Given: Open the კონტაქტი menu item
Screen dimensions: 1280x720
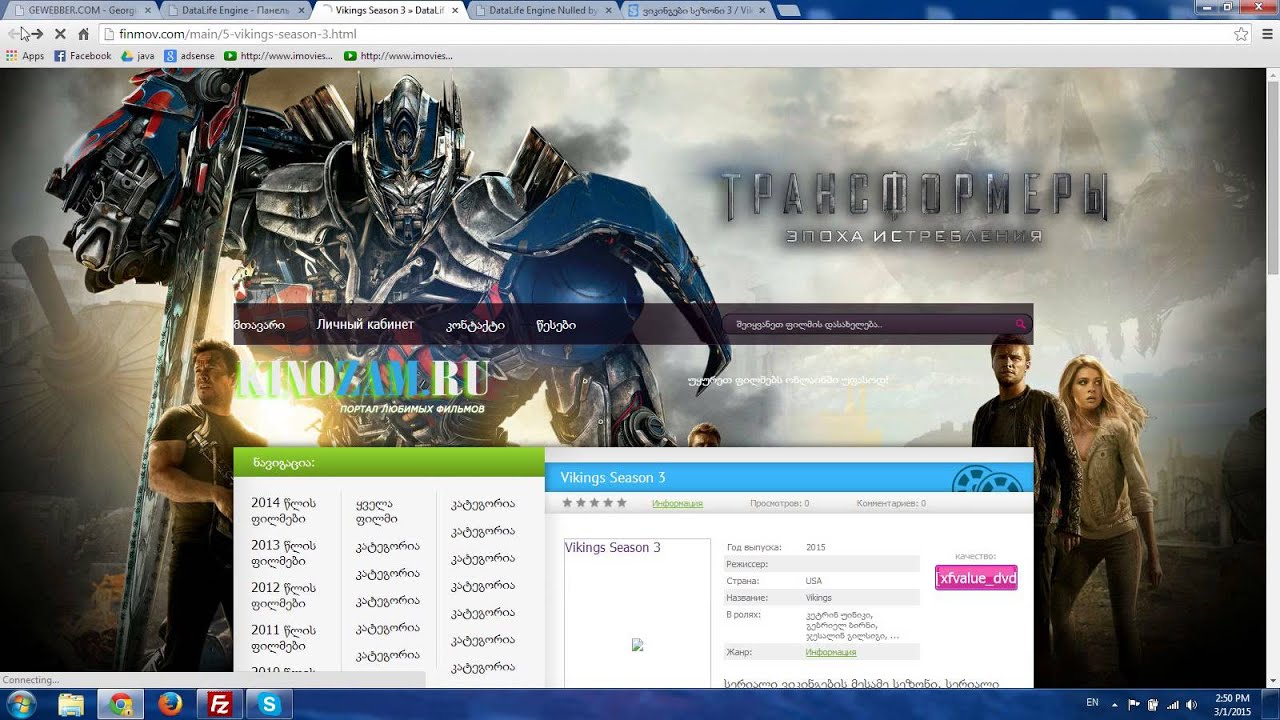Looking at the screenshot, I should click(x=475, y=325).
